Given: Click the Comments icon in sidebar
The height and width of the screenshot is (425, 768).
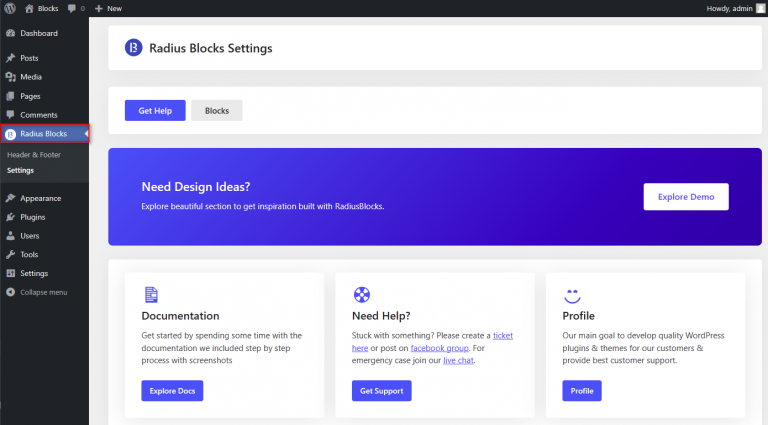Looking at the screenshot, I should (10, 115).
